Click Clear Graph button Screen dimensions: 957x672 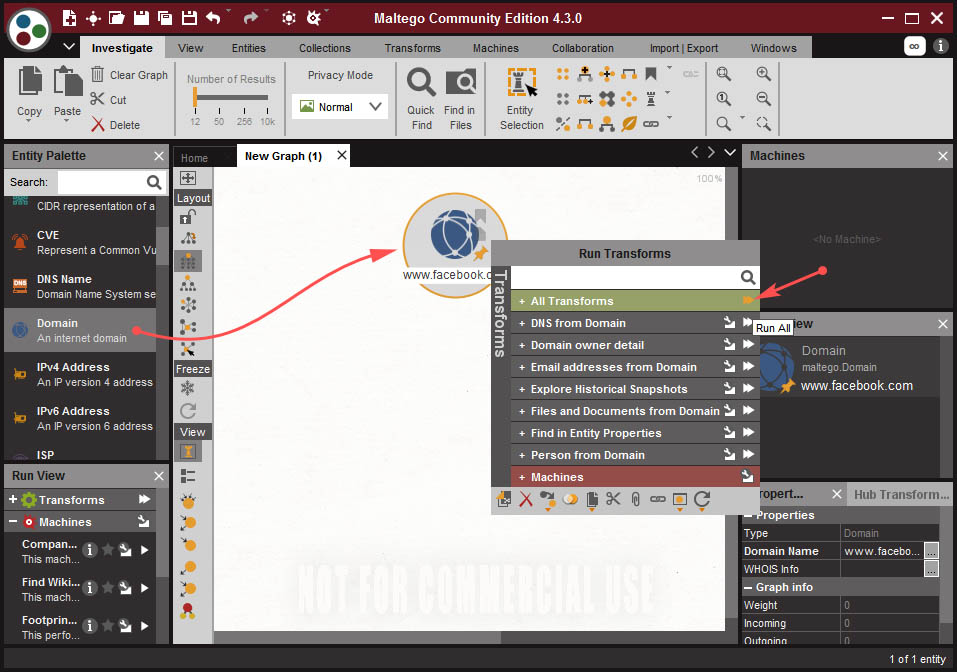129,74
